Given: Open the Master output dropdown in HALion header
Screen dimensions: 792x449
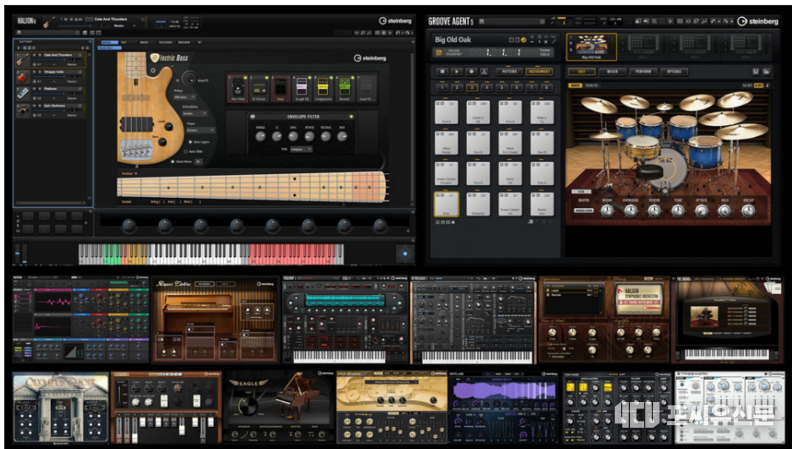Looking at the screenshot, I should pyautogui.click(x=124, y=25).
